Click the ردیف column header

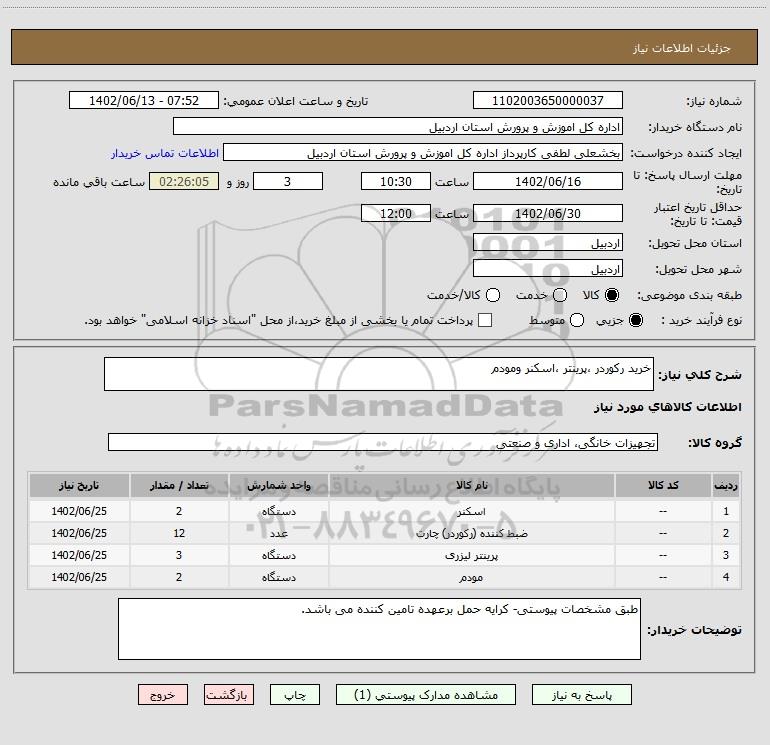(726, 485)
